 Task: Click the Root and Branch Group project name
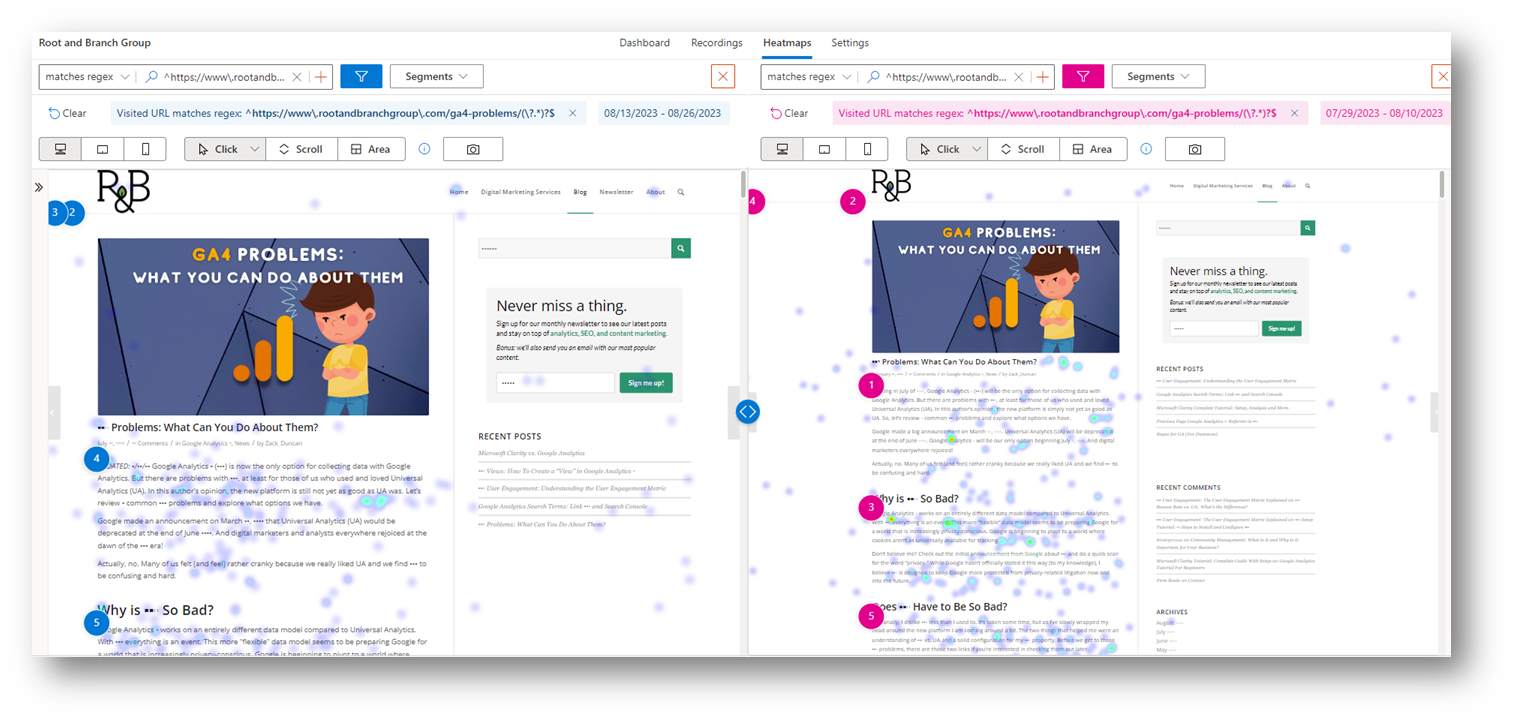point(94,43)
